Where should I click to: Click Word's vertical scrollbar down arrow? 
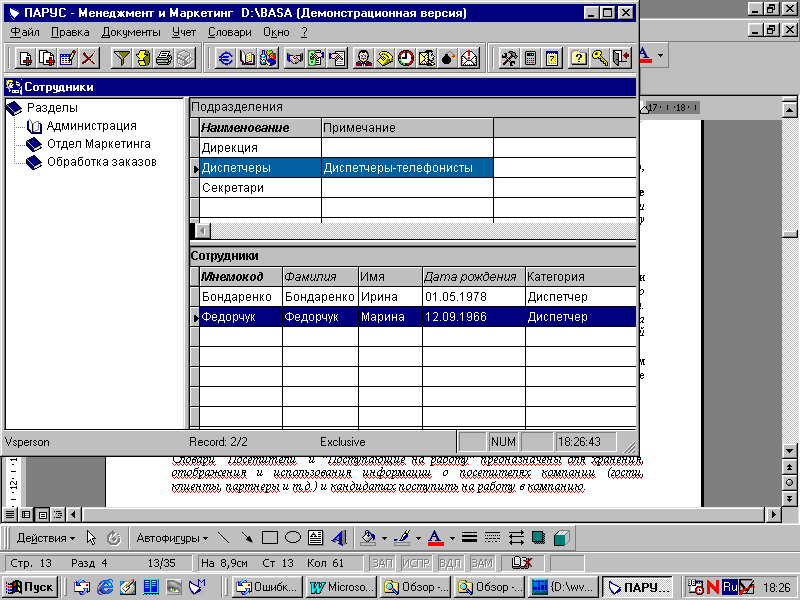789,451
